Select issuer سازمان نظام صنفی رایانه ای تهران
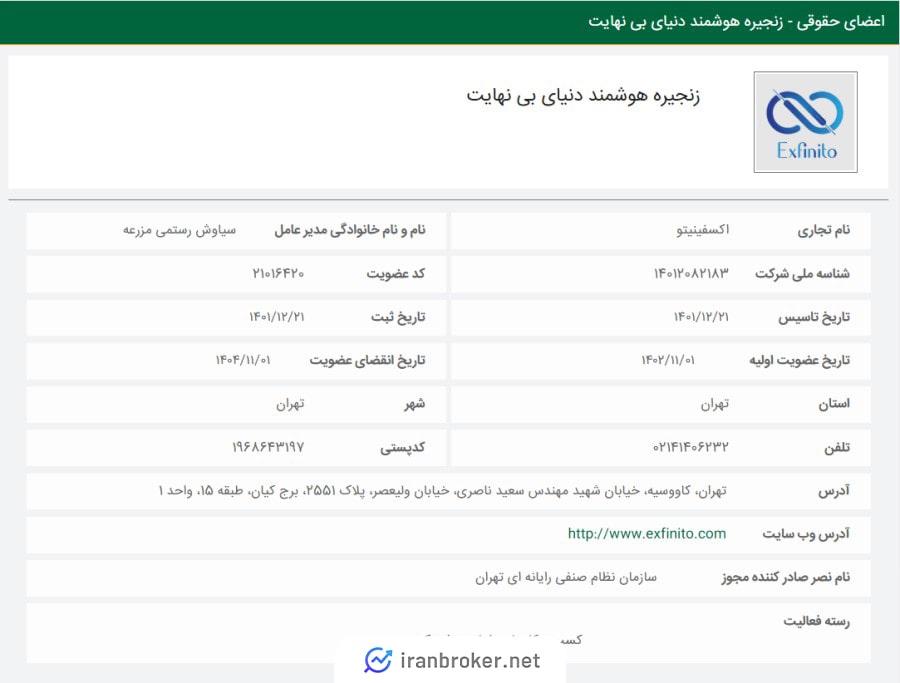The height and width of the screenshot is (683, 900). coord(566,577)
